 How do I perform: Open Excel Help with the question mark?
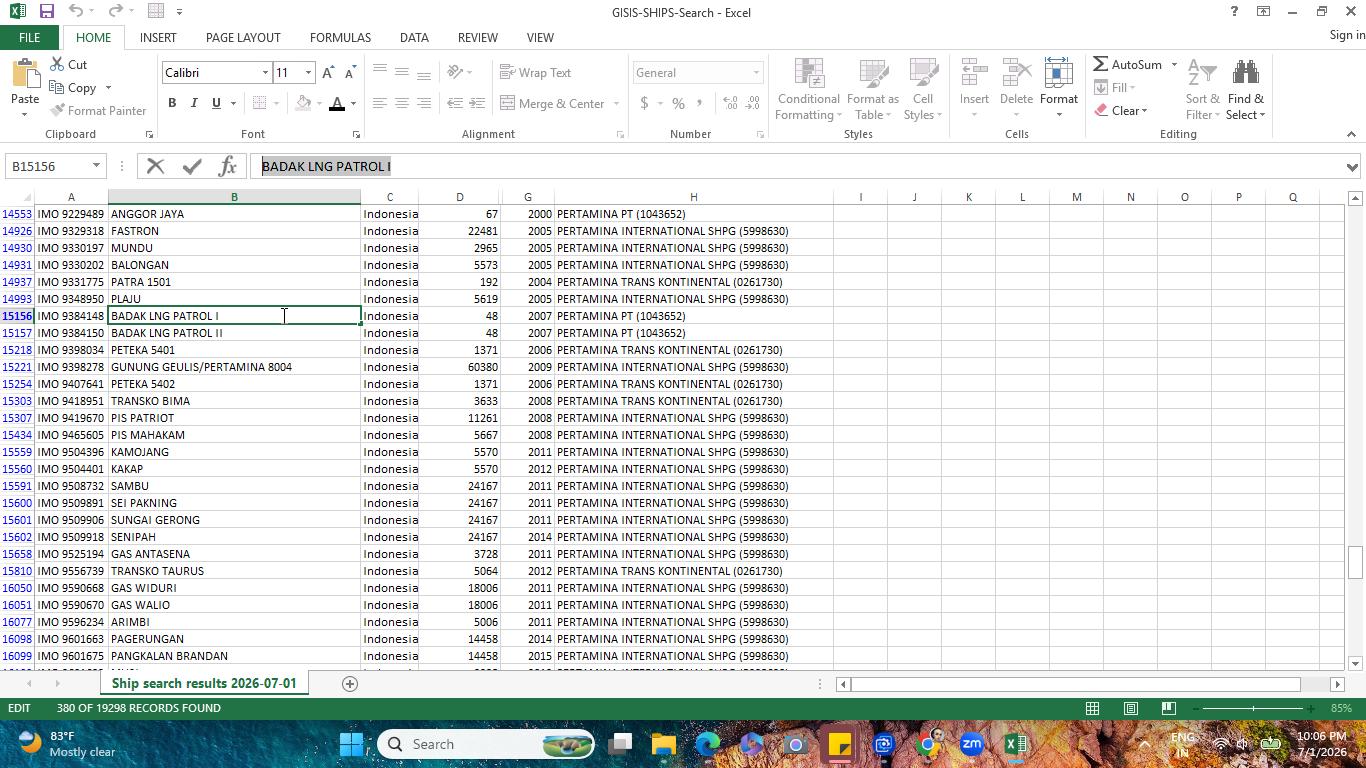point(1234,11)
